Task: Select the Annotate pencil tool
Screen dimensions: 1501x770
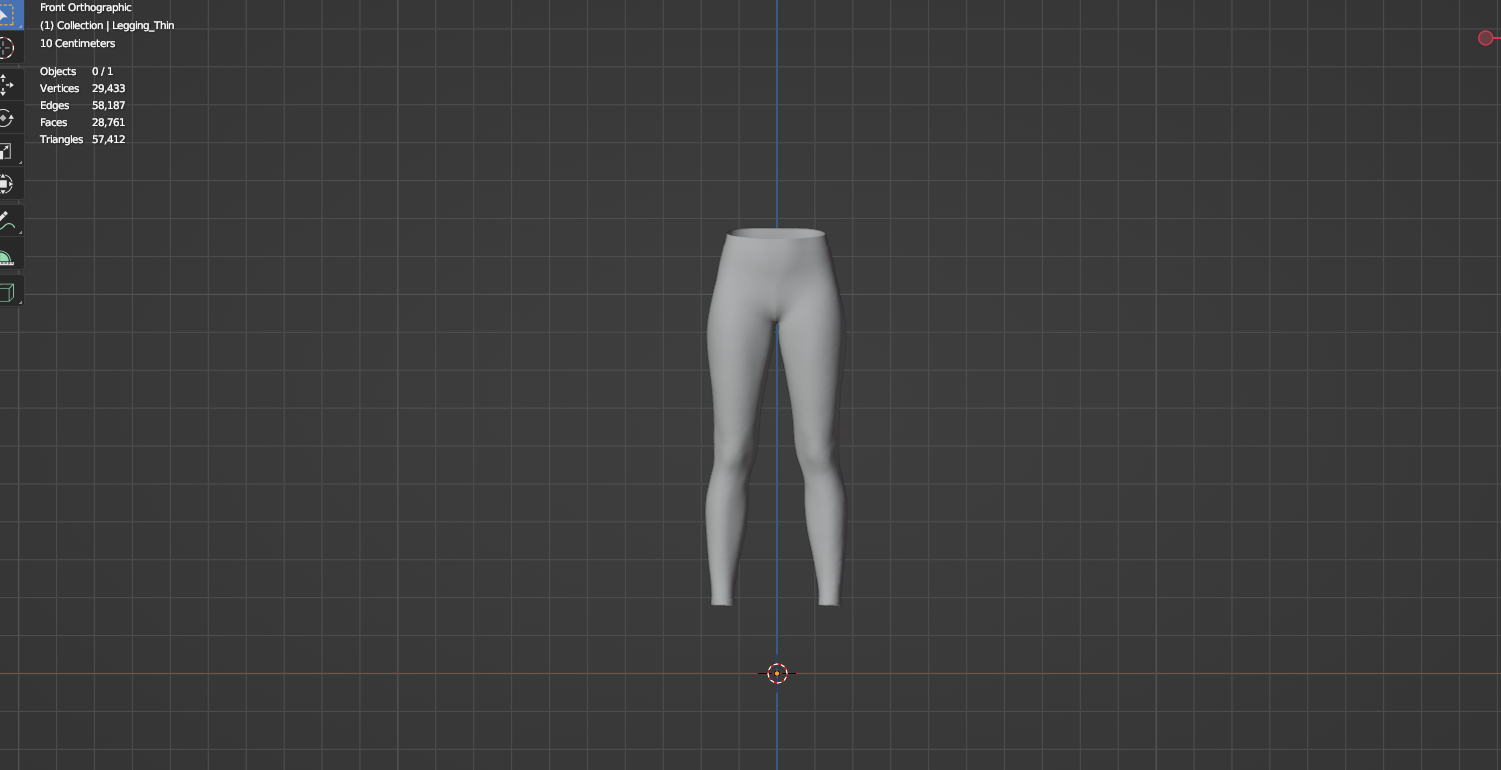Action: pos(8,221)
